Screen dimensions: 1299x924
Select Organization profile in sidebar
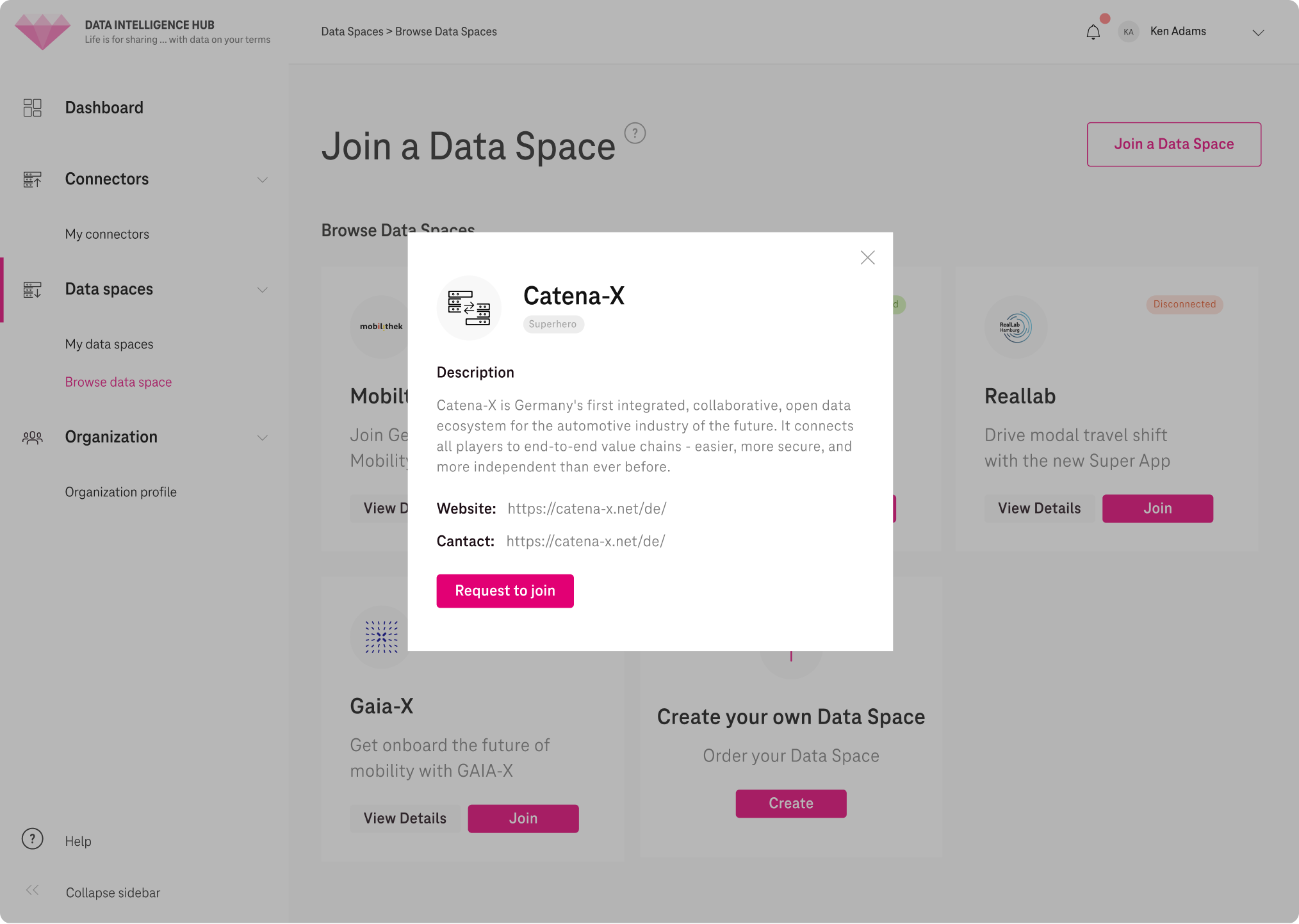pyautogui.click(x=120, y=492)
